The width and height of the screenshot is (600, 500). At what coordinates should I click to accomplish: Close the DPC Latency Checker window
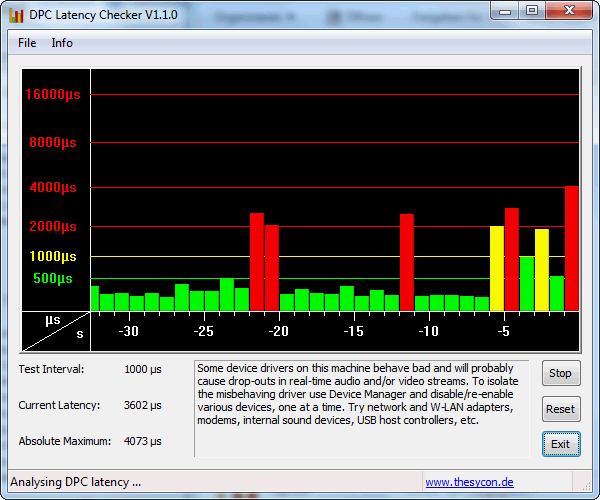[568, 11]
